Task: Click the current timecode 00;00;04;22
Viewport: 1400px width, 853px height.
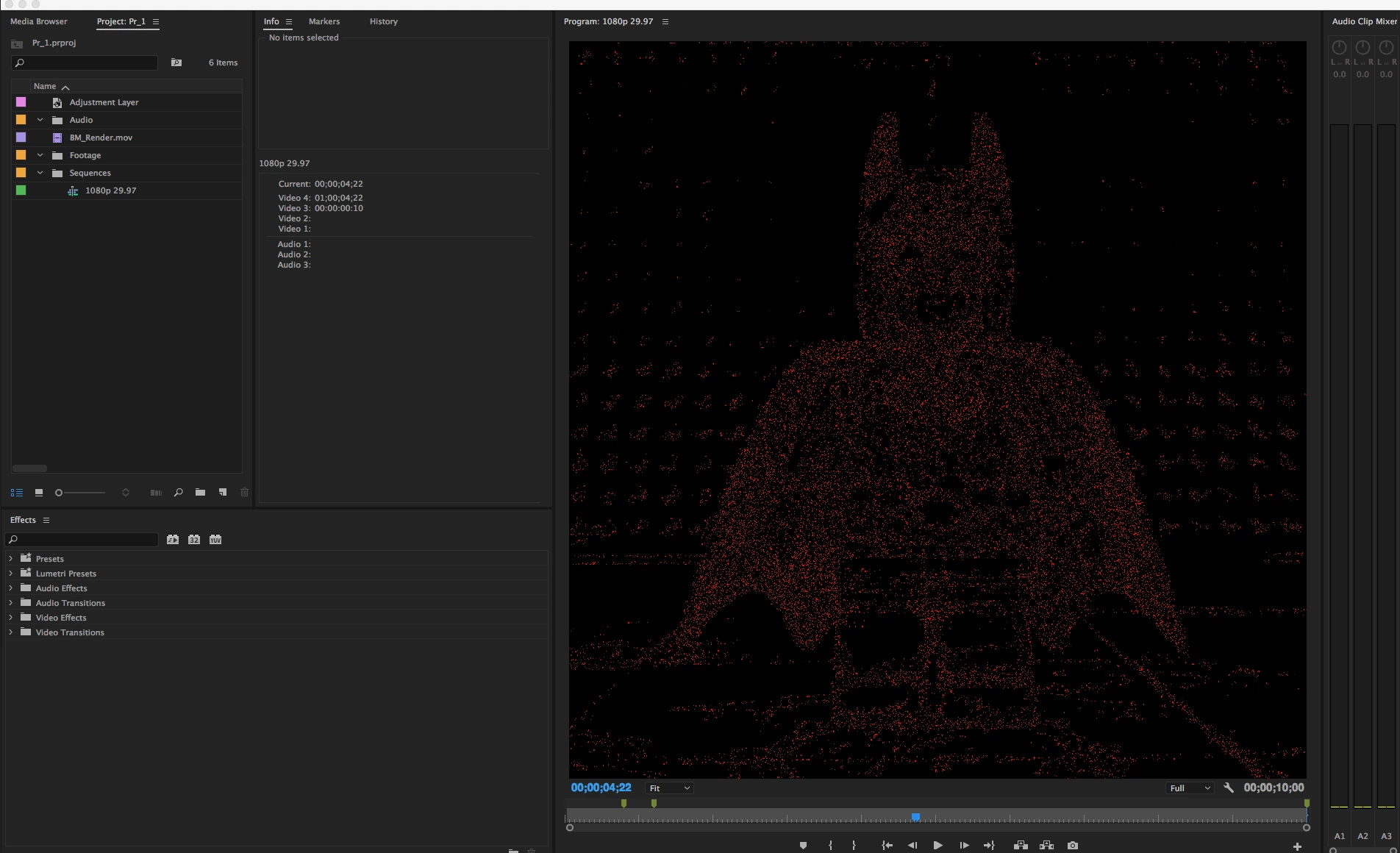Action: click(601, 788)
